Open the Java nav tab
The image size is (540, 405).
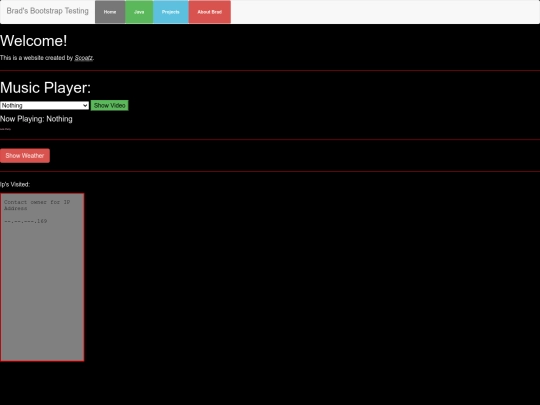(139, 12)
